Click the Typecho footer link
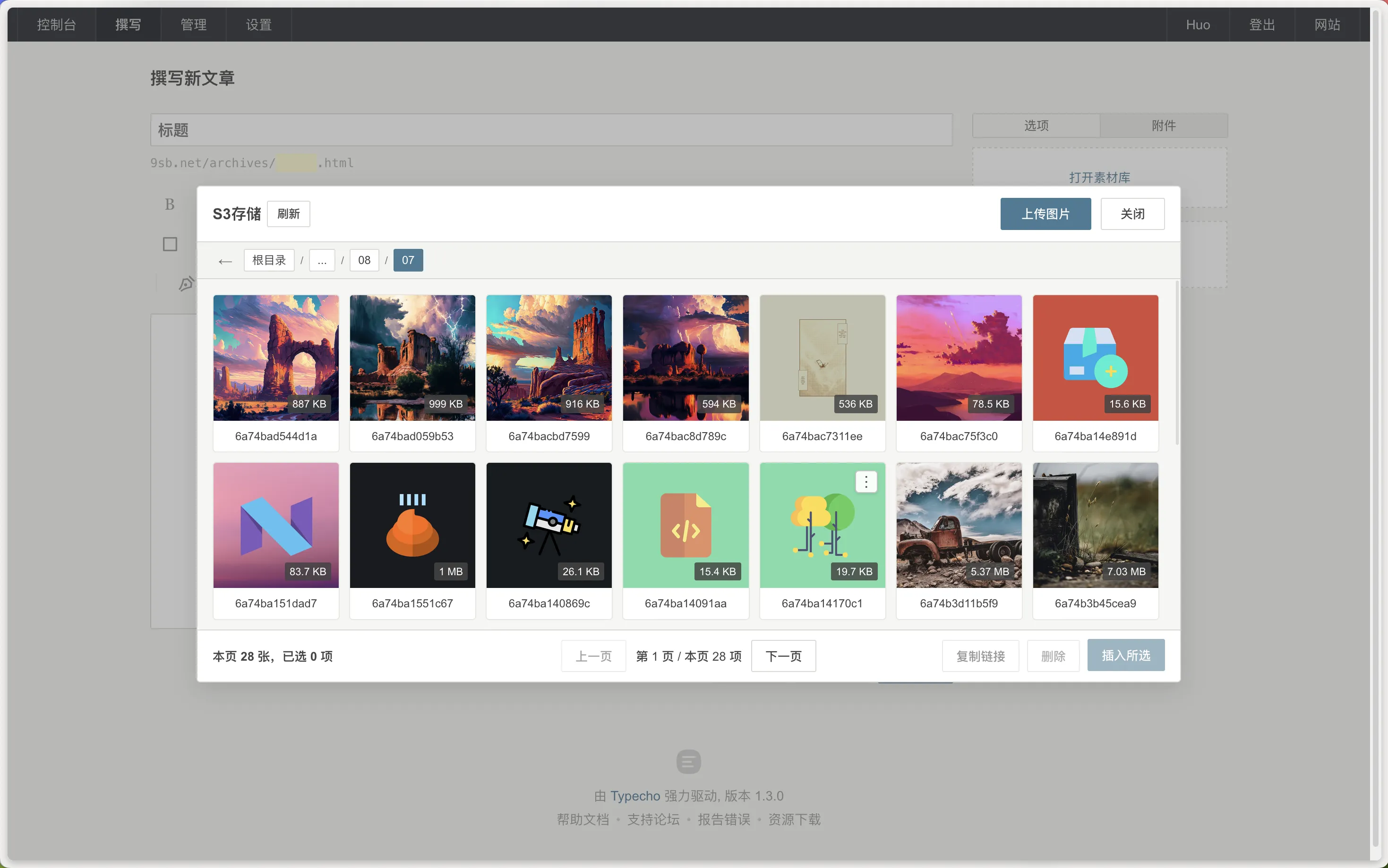 coord(634,796)
